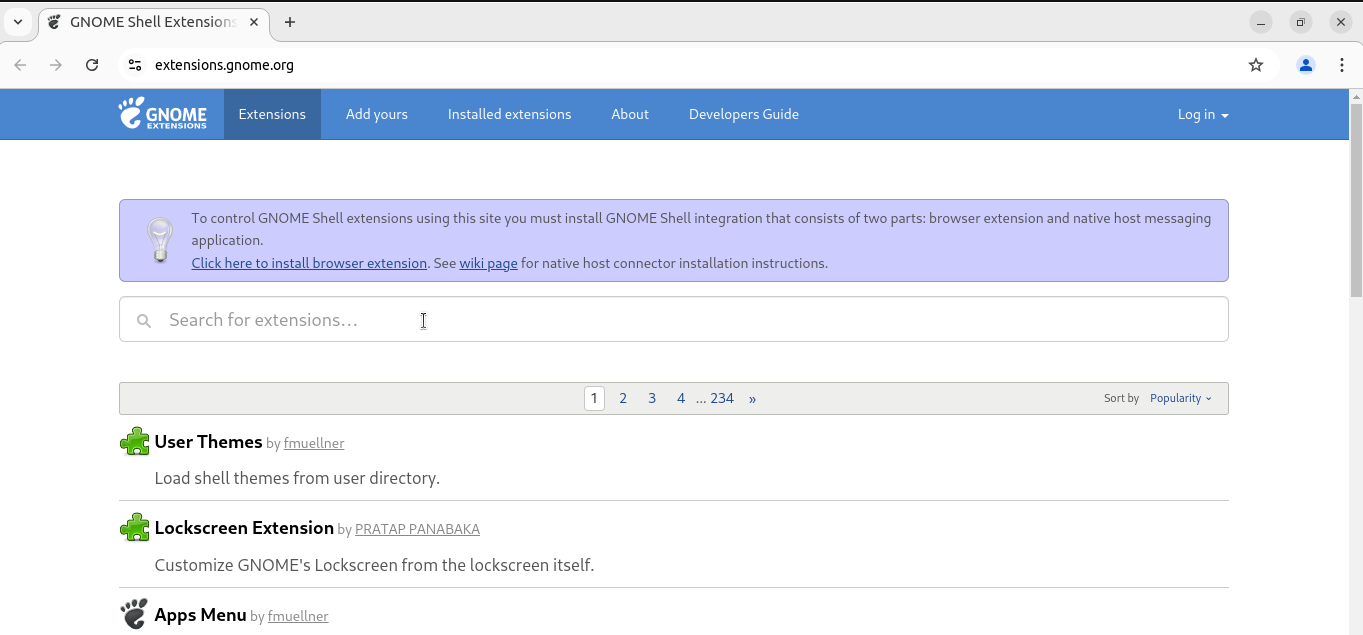Image resolution: width=1363 pixels, height=635 pixels.
Task: Open User Themes extension title
Action: [x=208, y=441]
